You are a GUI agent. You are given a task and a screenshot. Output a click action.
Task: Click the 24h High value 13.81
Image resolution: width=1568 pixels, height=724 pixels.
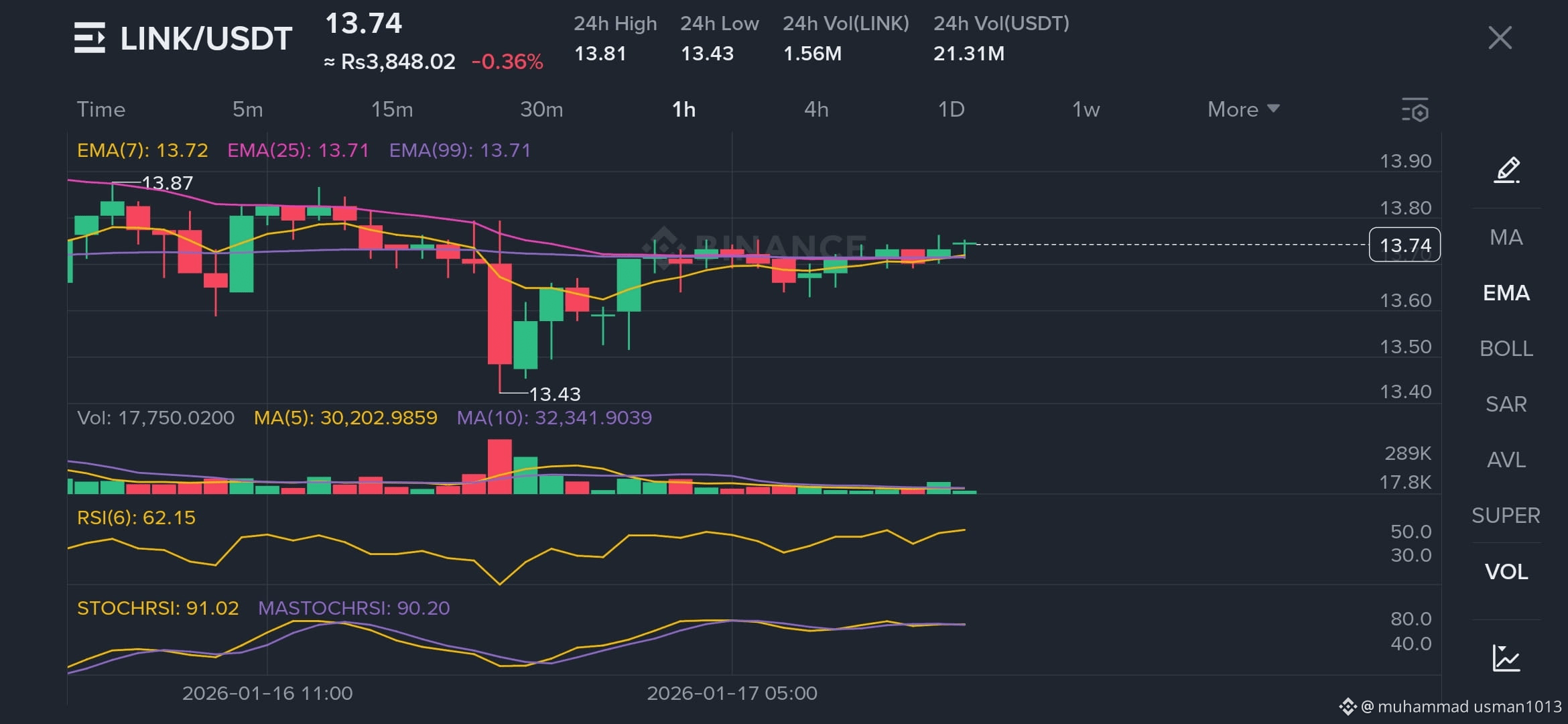tap(600, 54)
